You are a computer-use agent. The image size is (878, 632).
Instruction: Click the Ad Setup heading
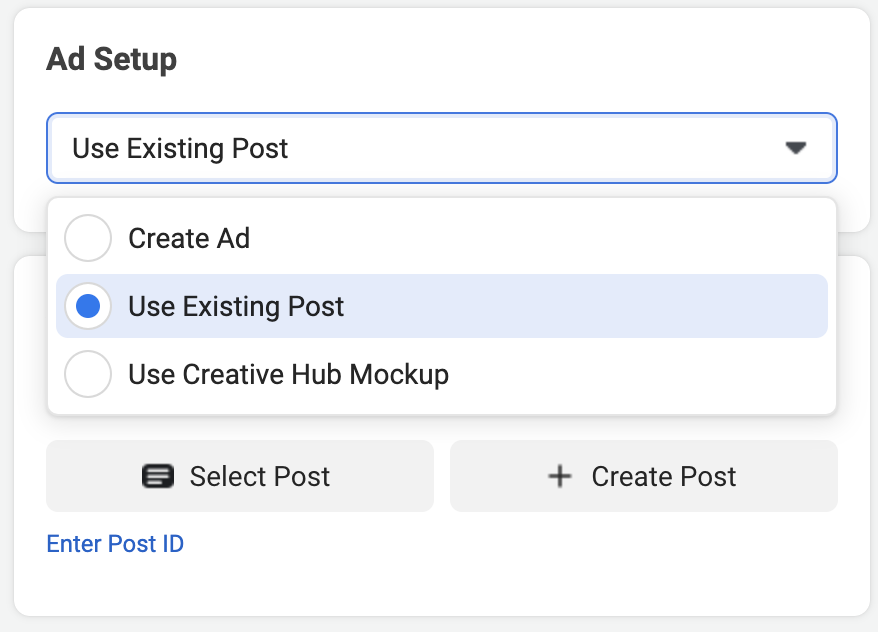coord(111,59)
